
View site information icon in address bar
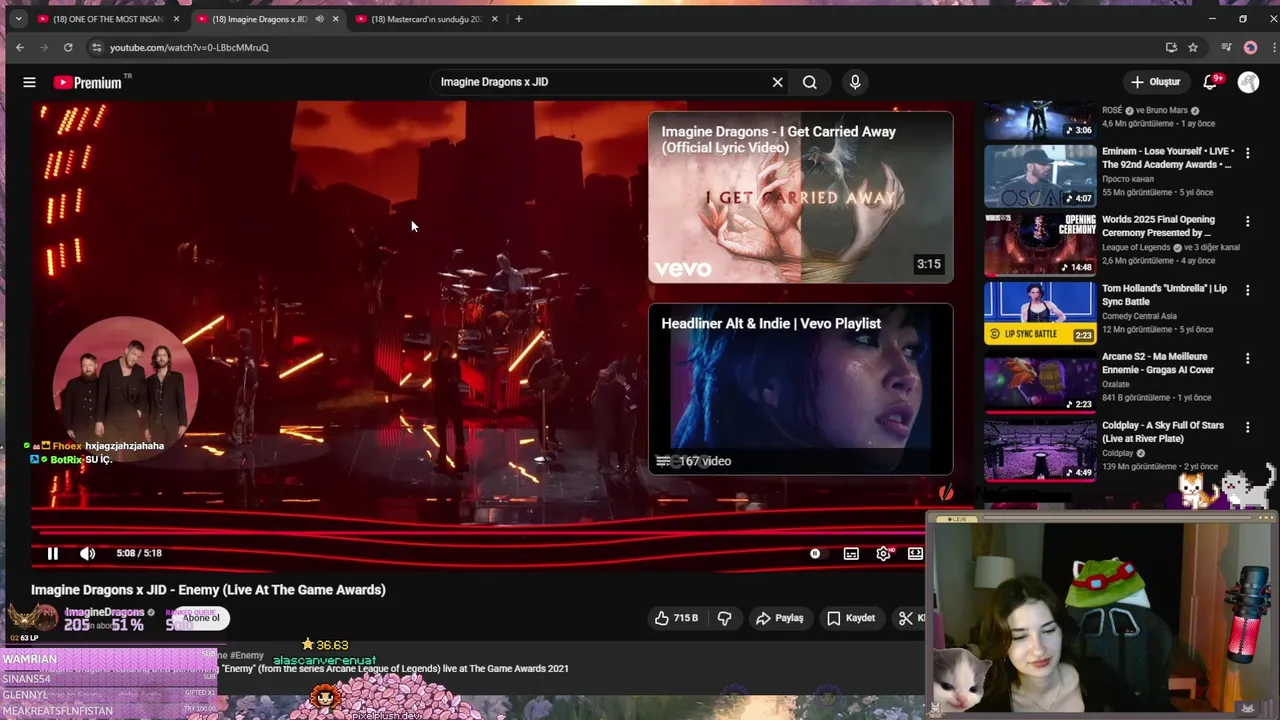click(96, 47)
